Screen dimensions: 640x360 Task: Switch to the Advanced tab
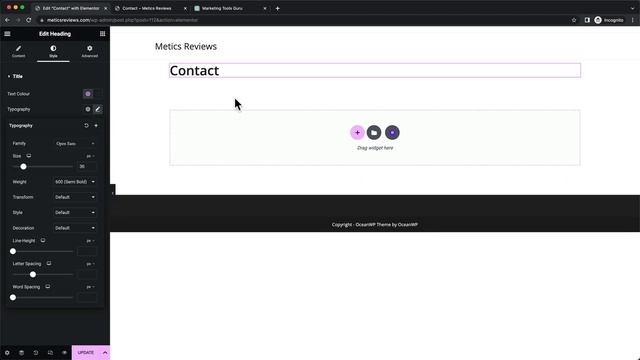89,51
